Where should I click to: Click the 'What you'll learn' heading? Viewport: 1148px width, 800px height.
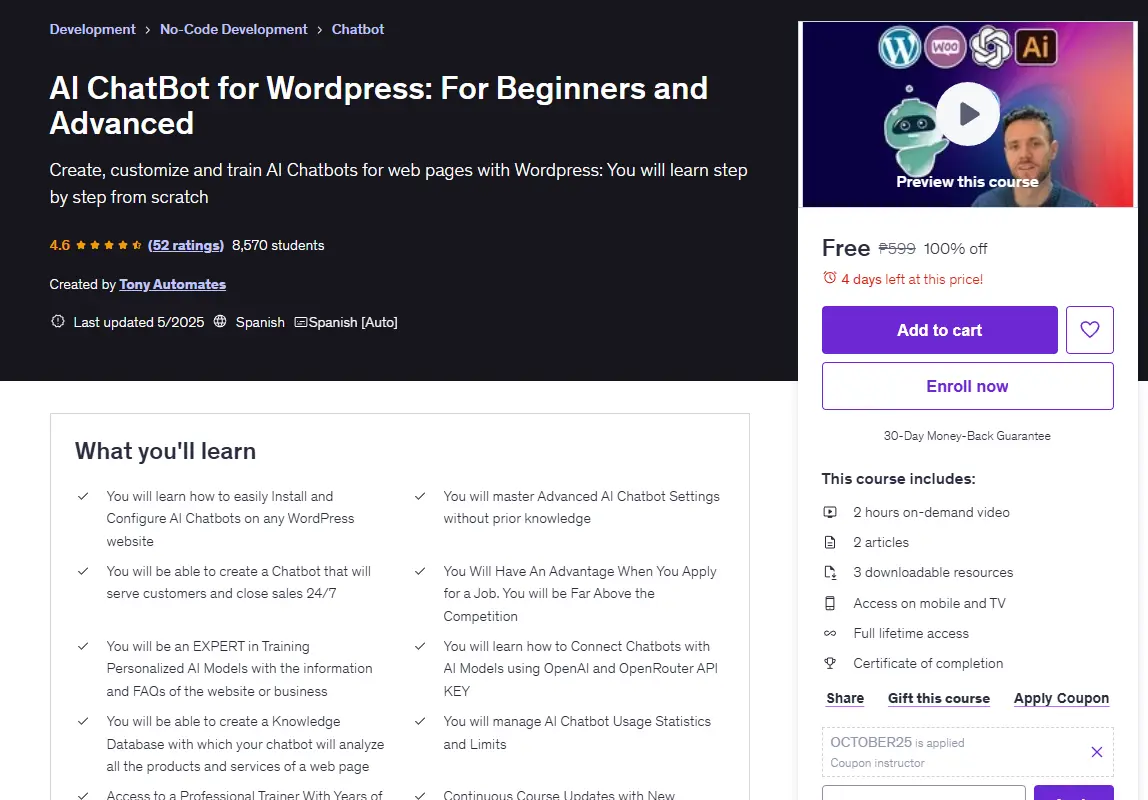click(x=165, y=451)
